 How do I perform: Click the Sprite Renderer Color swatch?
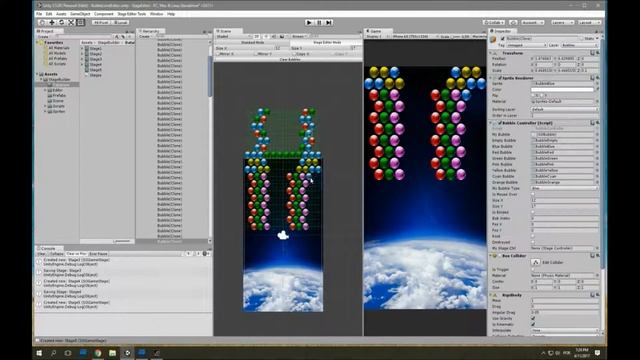click(562, 89)
